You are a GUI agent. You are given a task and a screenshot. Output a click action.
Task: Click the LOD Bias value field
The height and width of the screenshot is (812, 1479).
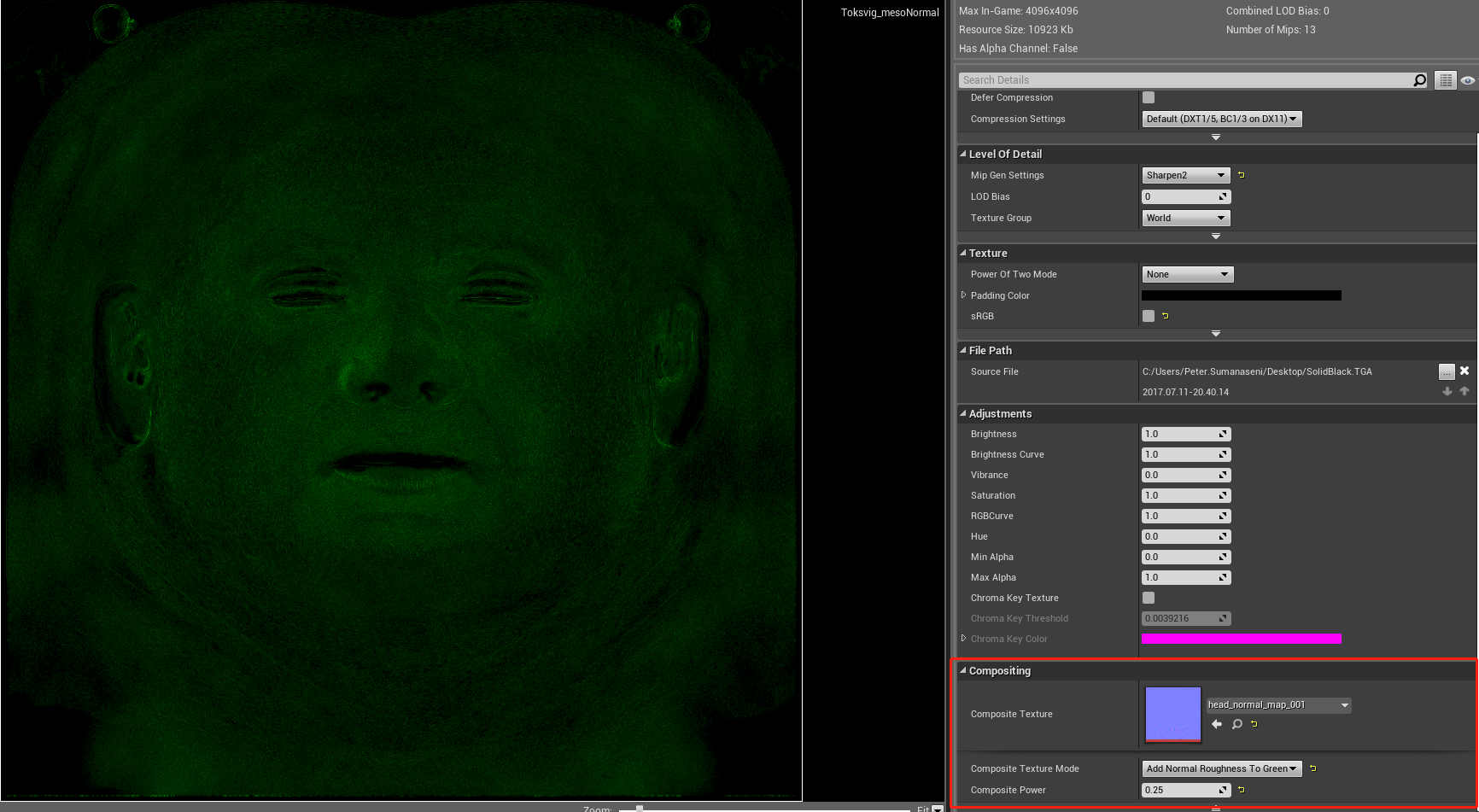[1186, 196]
